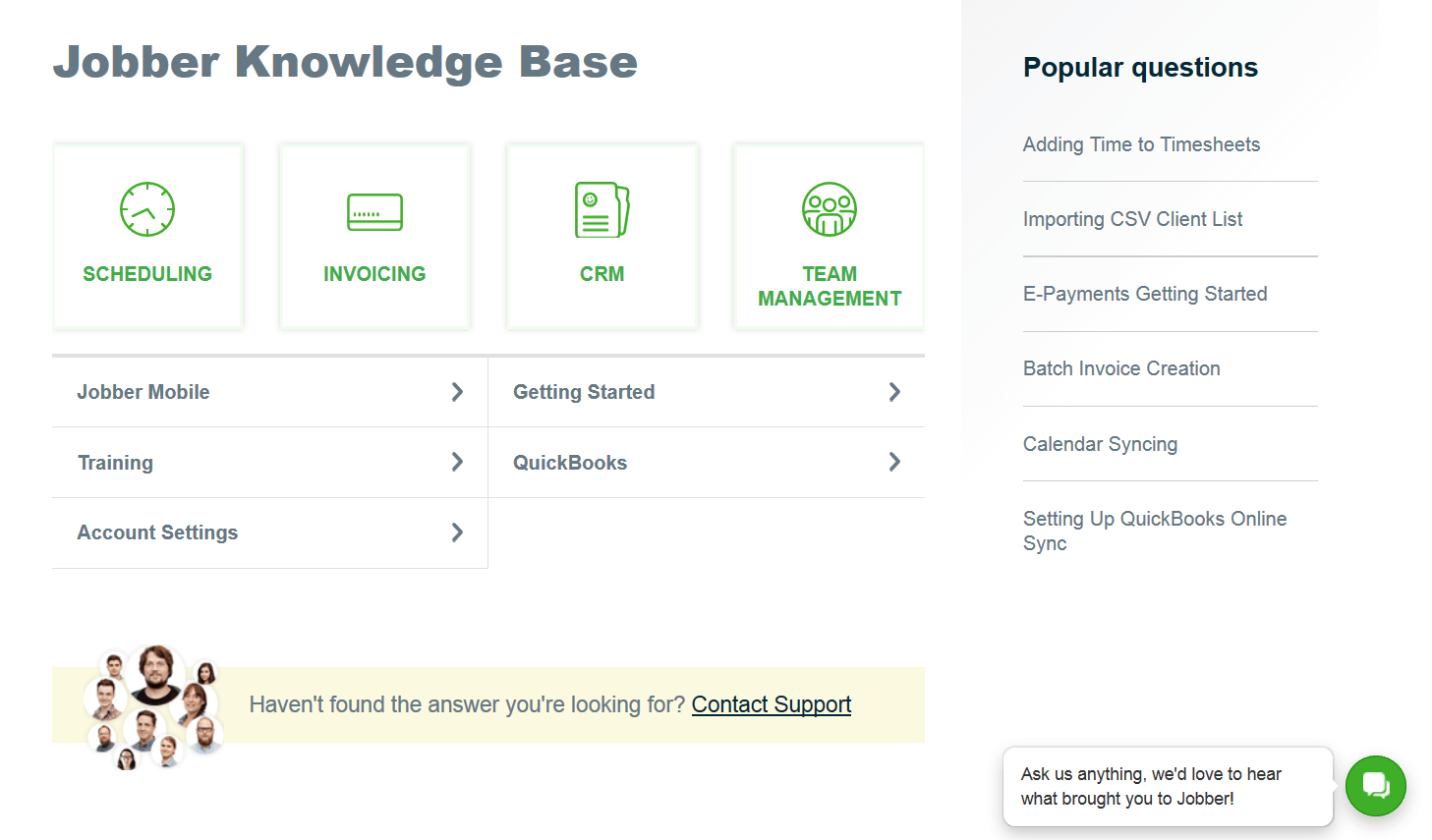Click the Account Settings chevron arrow

pyautogui.click(x=457, y=532)
